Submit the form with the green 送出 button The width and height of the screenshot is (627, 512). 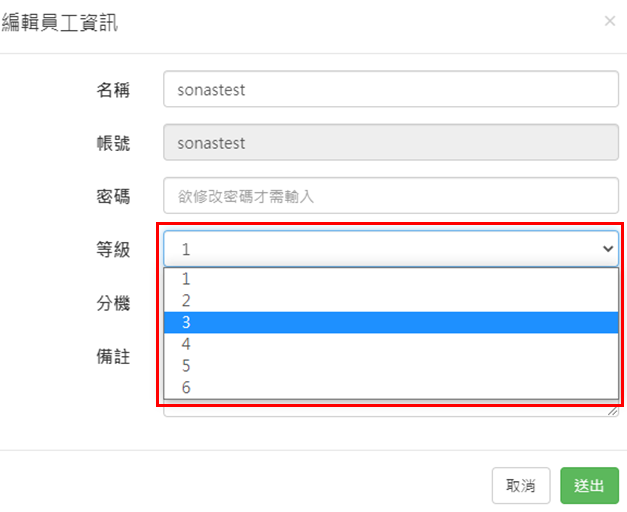coord(589,486)
